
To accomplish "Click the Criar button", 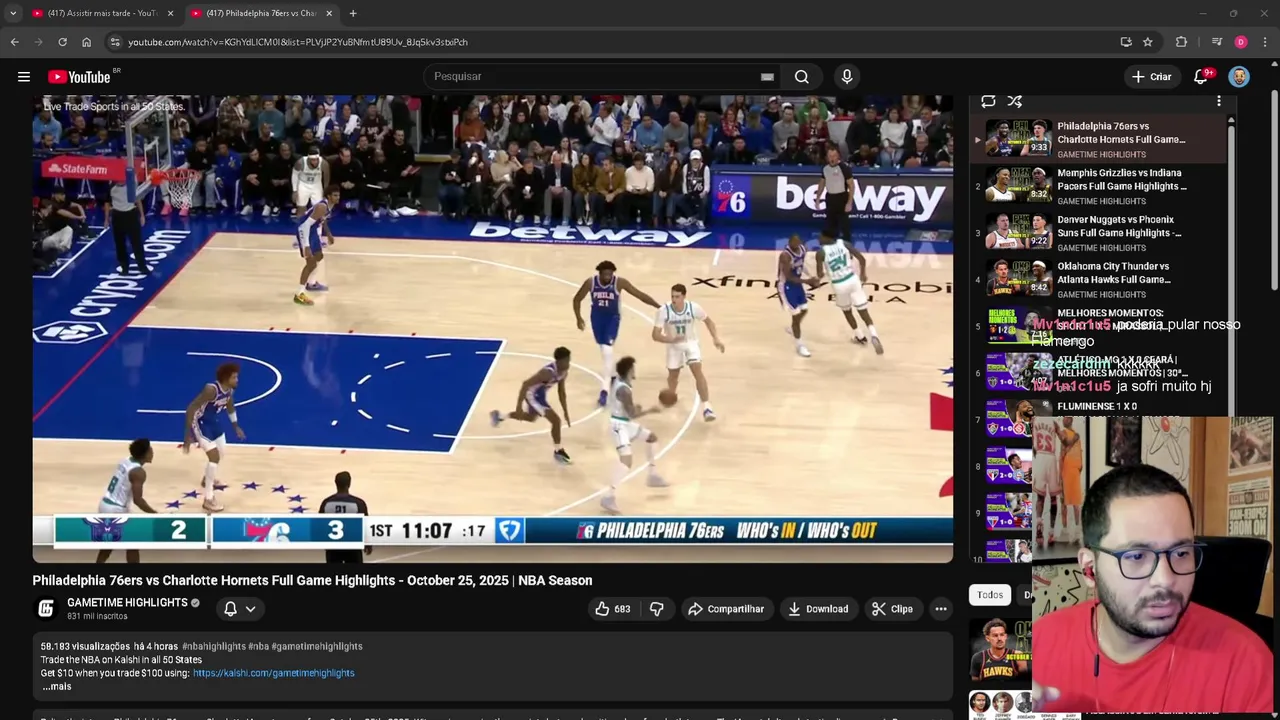I will pyautogui.click(x=1151, y=76).
